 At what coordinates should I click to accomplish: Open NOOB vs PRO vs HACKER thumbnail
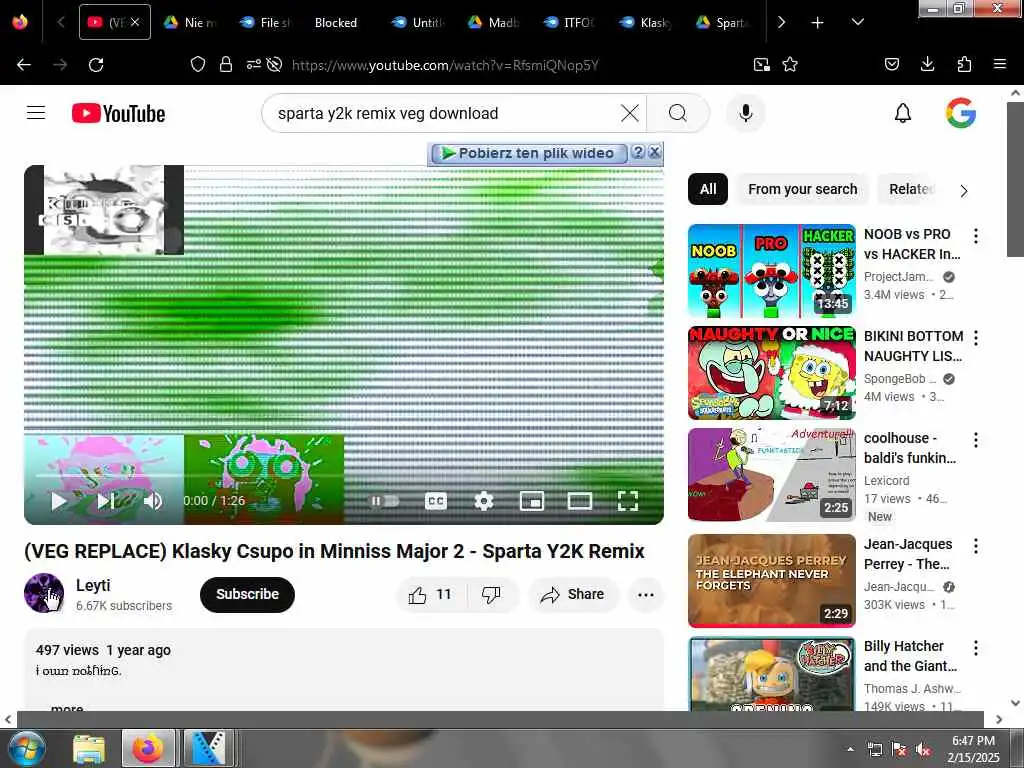771,270
